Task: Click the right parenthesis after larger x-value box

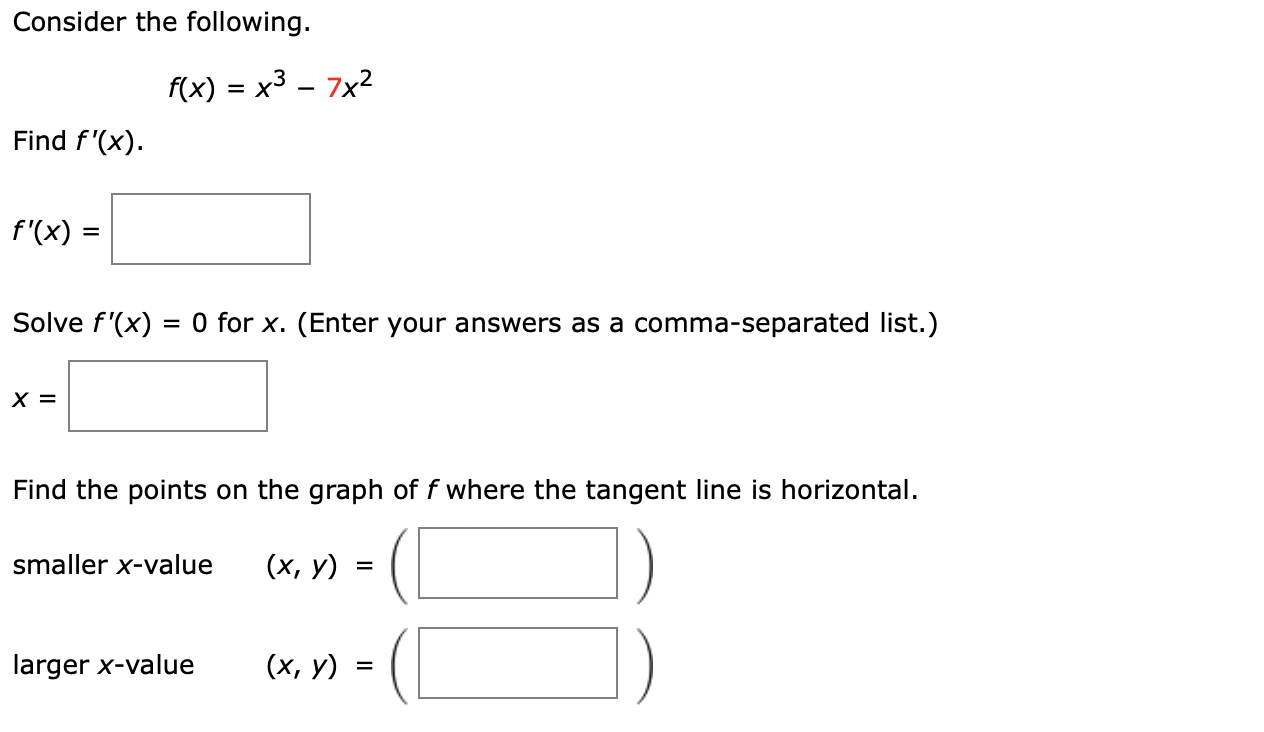Action: click(643, 663)
